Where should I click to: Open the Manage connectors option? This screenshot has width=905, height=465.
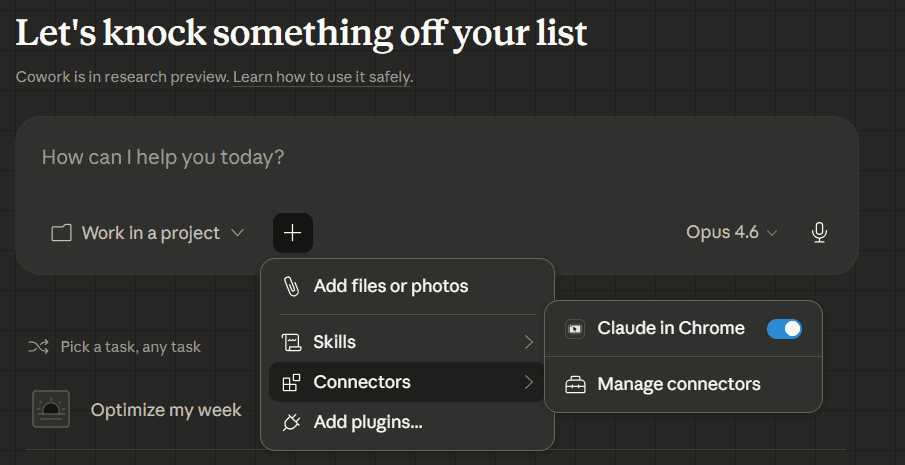[678, 384]
